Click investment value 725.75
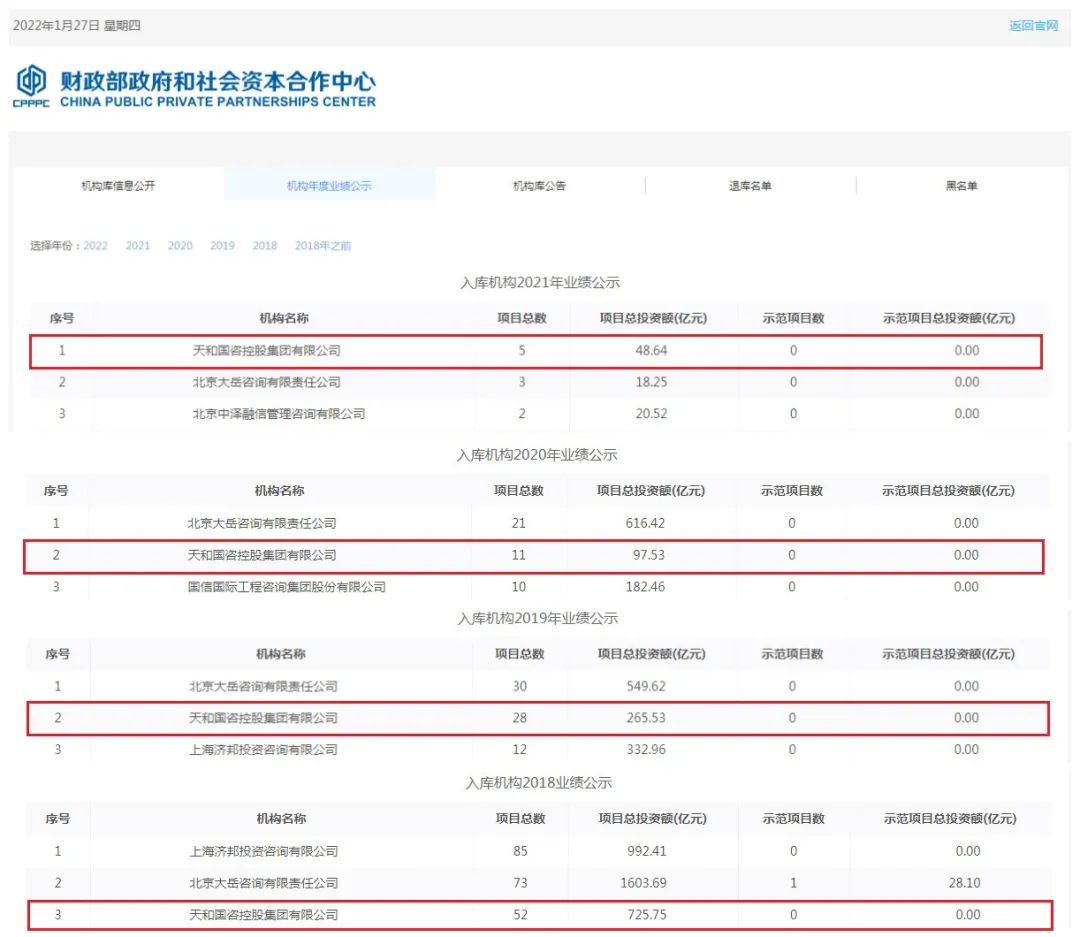The width and height of the screenshot is (1080, 937). (x=647, y=915)
